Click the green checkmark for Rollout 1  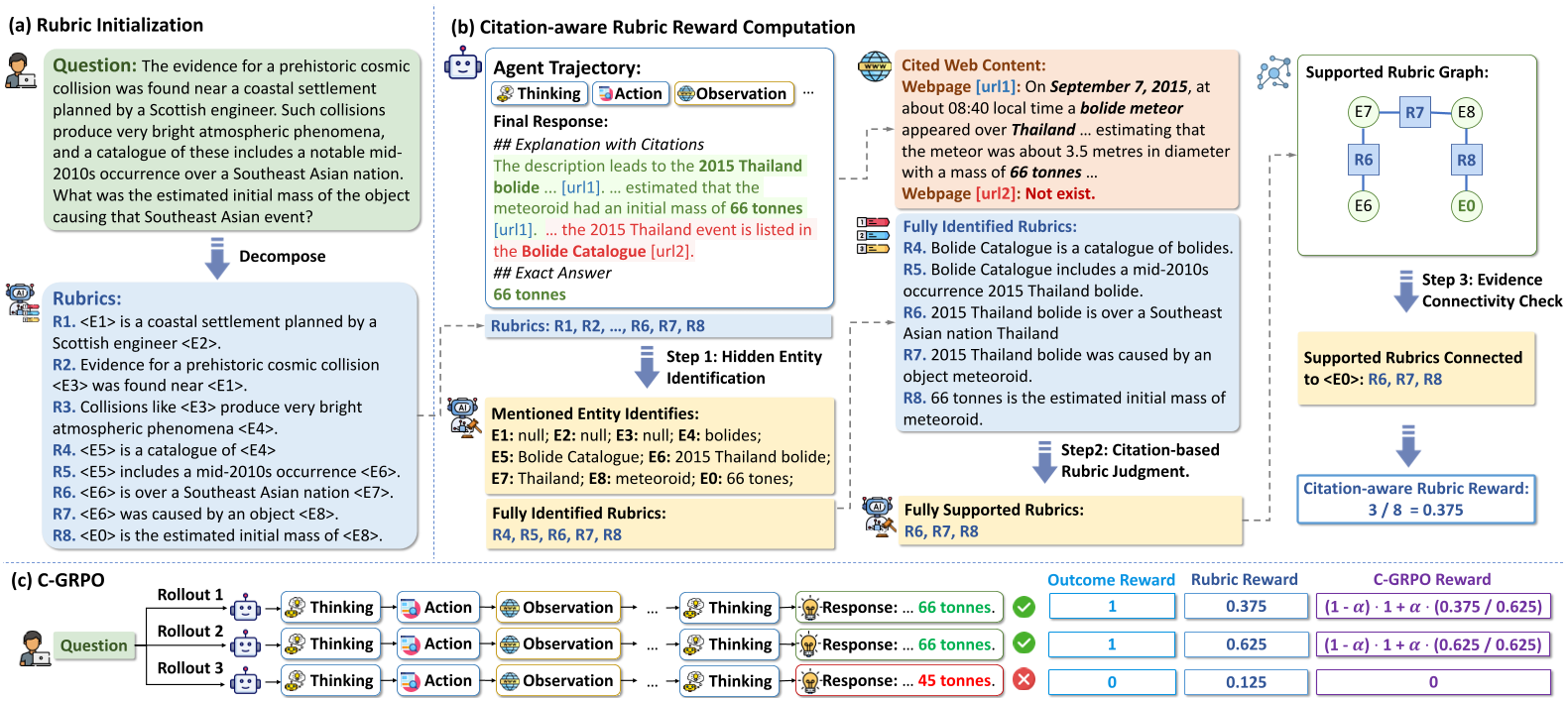[1025, 607]
